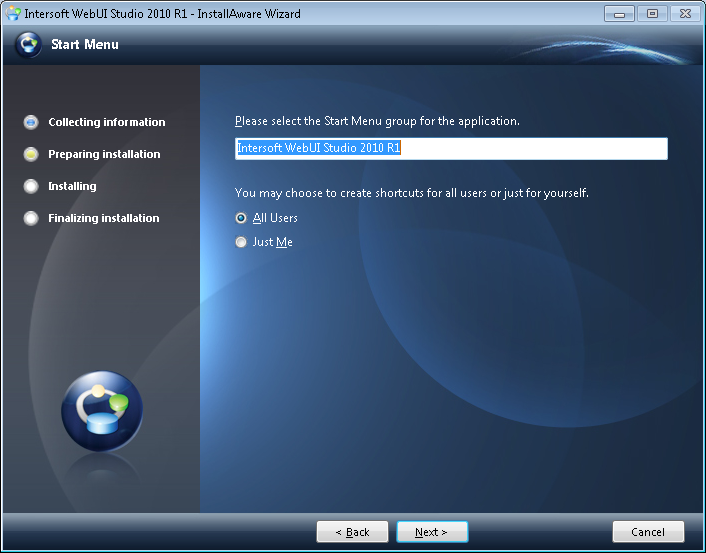Click the Start Menu group name field
This screenshot has width=706, height=553.
coord(450,149)
